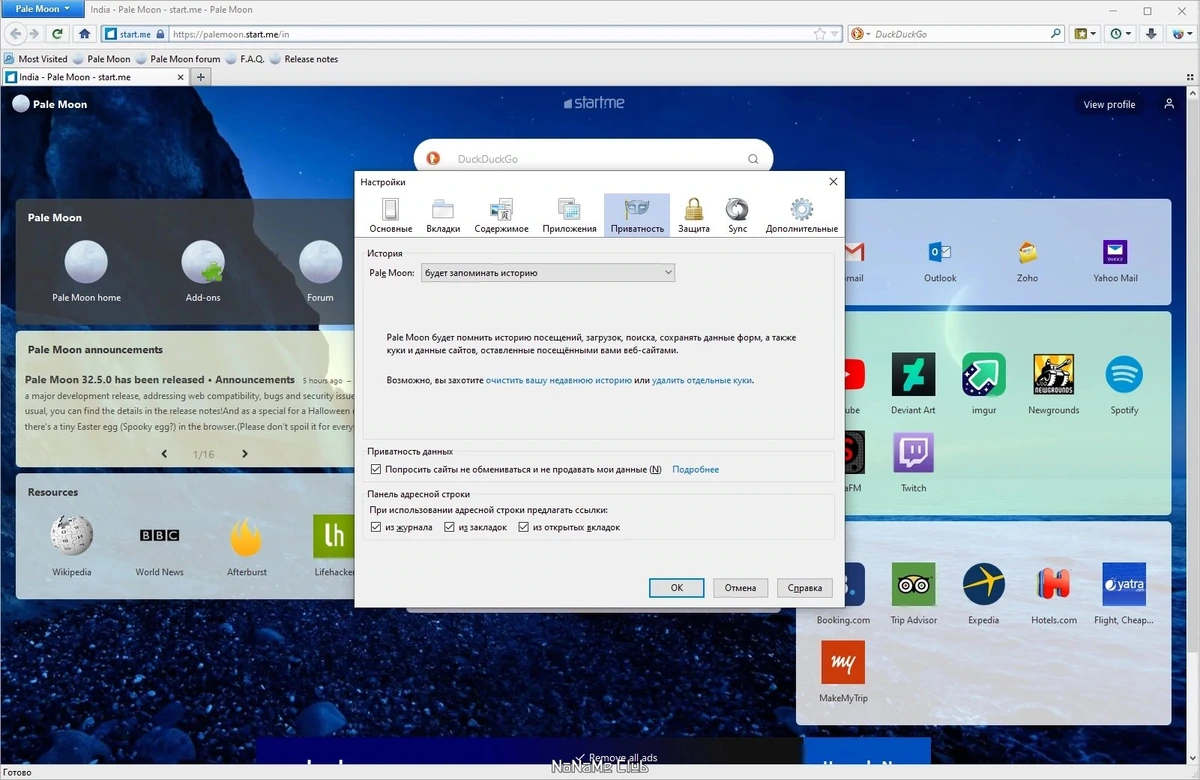Image resolution: width=1200 pixels, height=780 pixels.
Task: Bookmark this page with the star icon
Action: 820,34
